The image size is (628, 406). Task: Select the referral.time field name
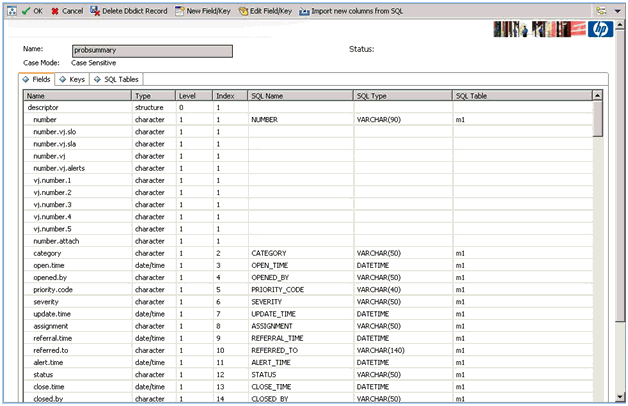coord(52,338)
